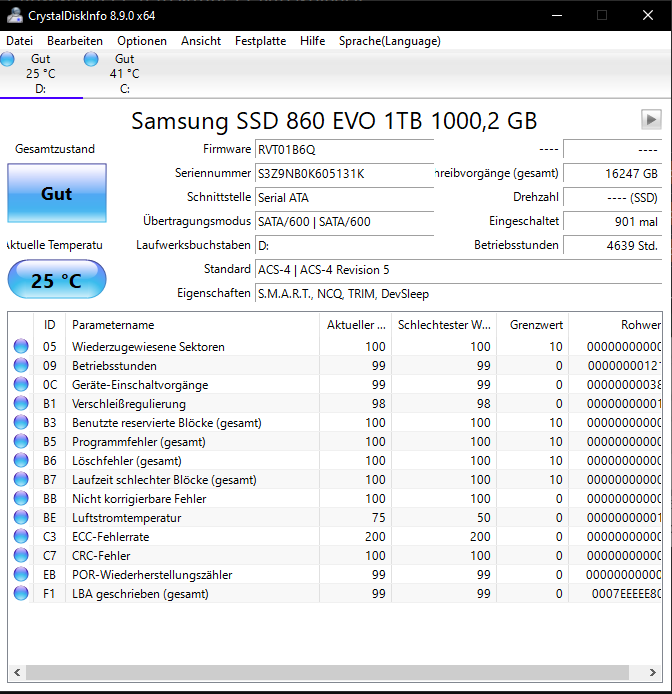
Task: Click the 25 °C temperature button
Action: click(57, 280)
